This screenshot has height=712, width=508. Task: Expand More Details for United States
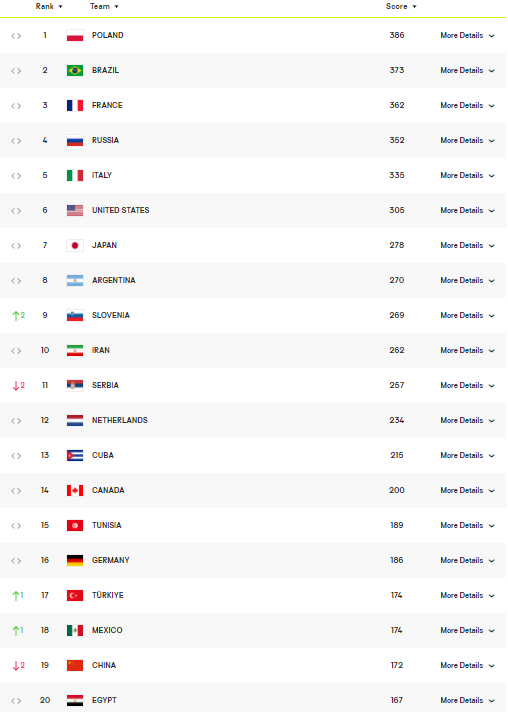[467, 210]
